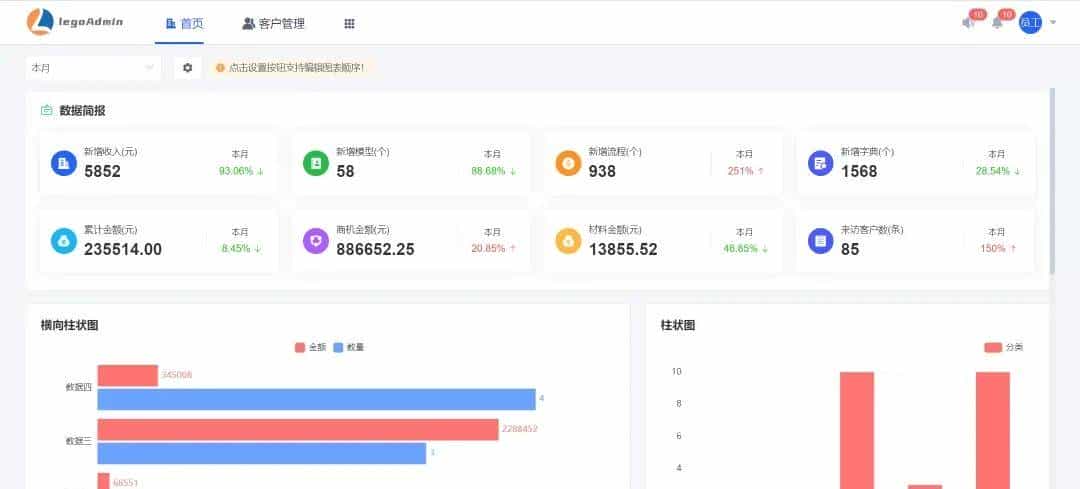Click the 新增模型(个) green card icon

click(316, 163)
